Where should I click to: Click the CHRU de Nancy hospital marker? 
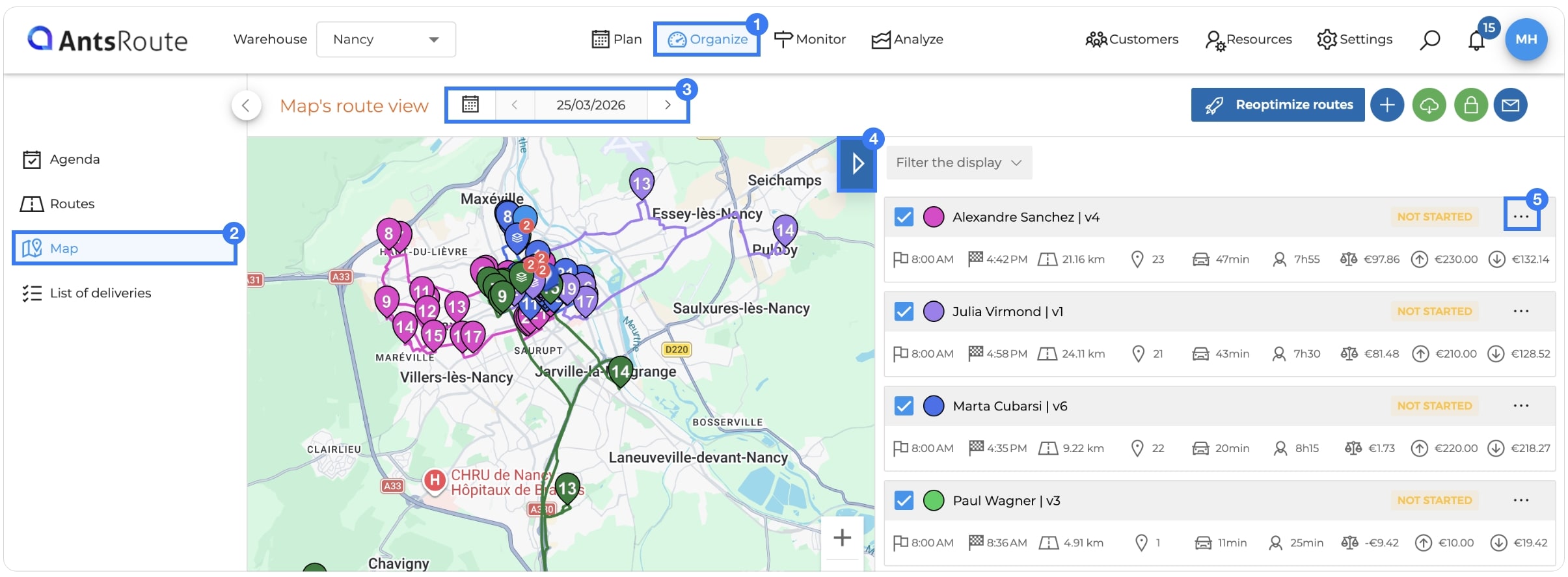(434, 481)
